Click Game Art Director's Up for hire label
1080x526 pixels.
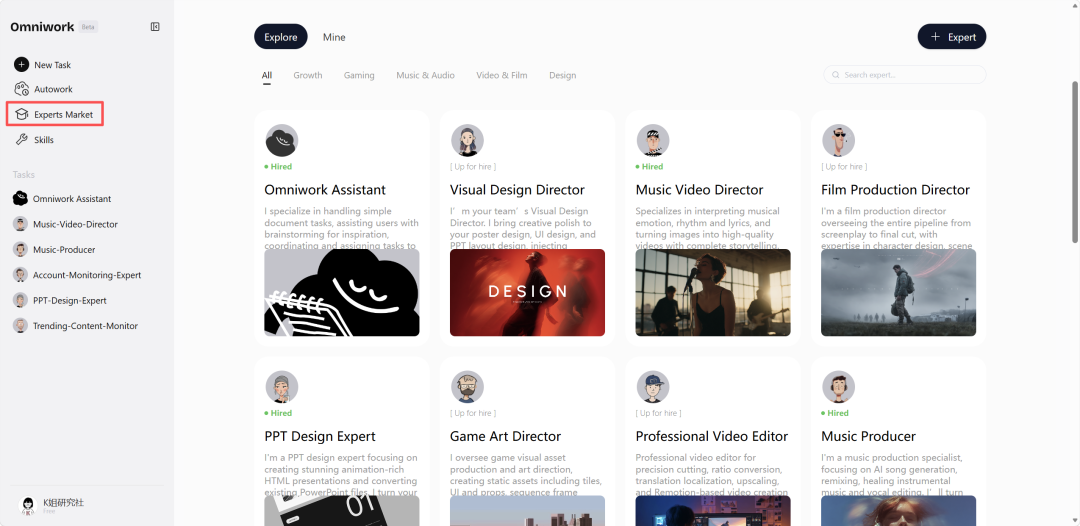click(x=473, y=413)
